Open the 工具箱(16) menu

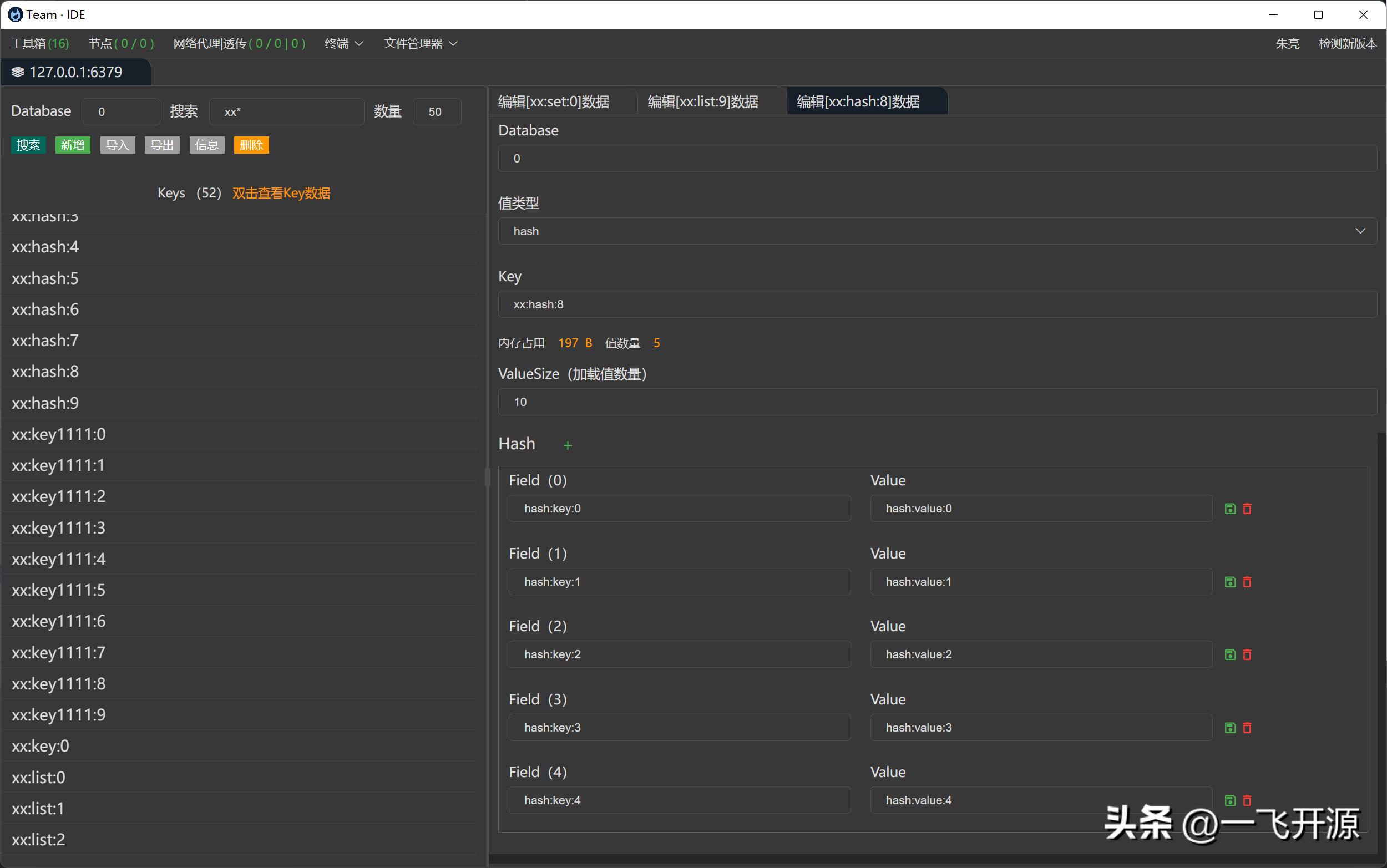tap(39, 44)
